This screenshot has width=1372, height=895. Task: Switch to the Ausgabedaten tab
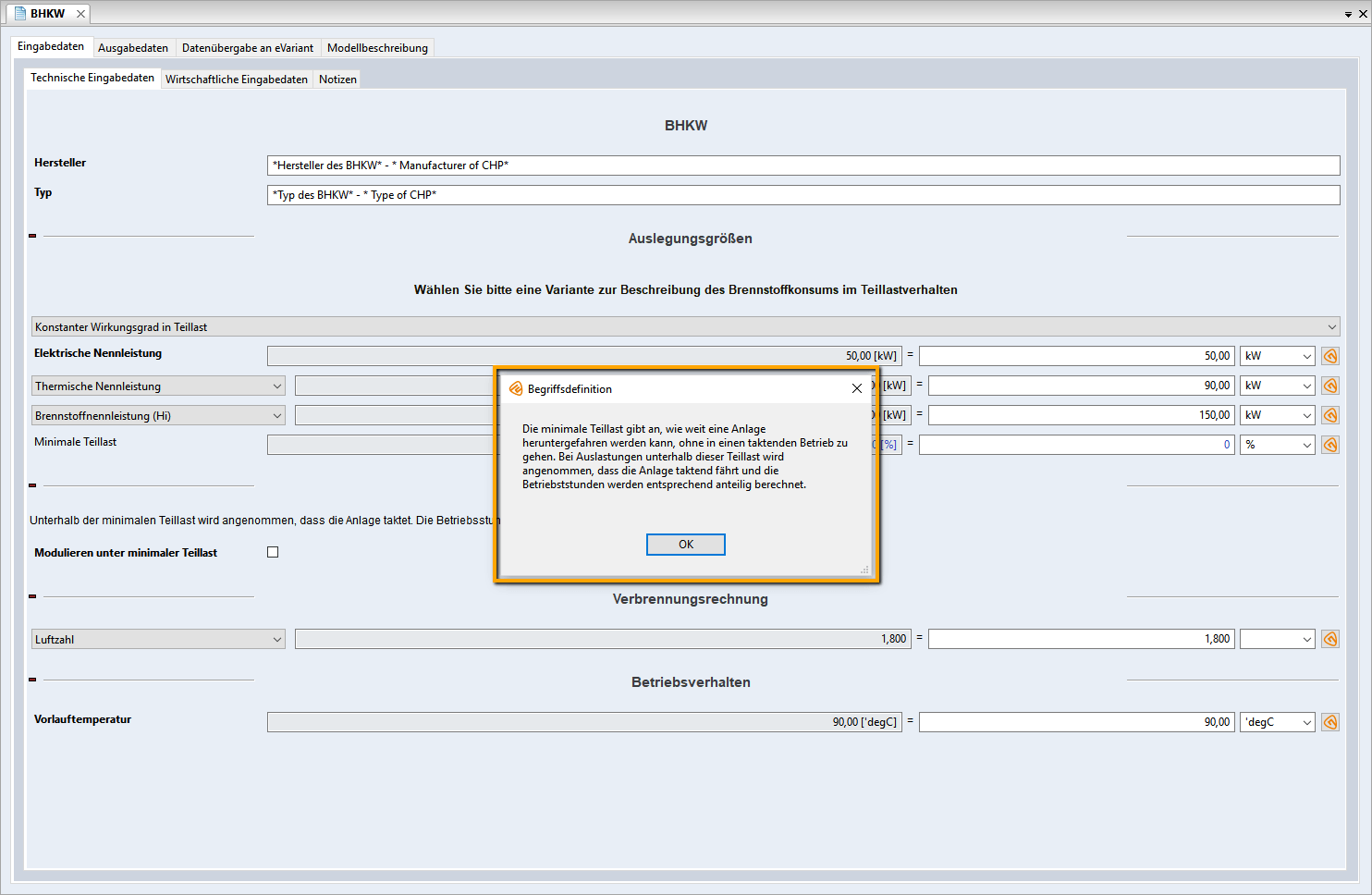point(133,48)
